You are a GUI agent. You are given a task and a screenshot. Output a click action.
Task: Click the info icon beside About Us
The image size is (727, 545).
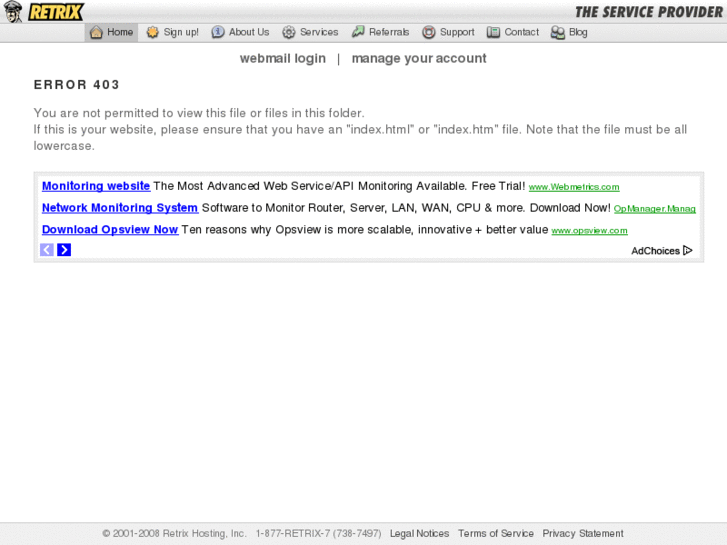point(218,32)
